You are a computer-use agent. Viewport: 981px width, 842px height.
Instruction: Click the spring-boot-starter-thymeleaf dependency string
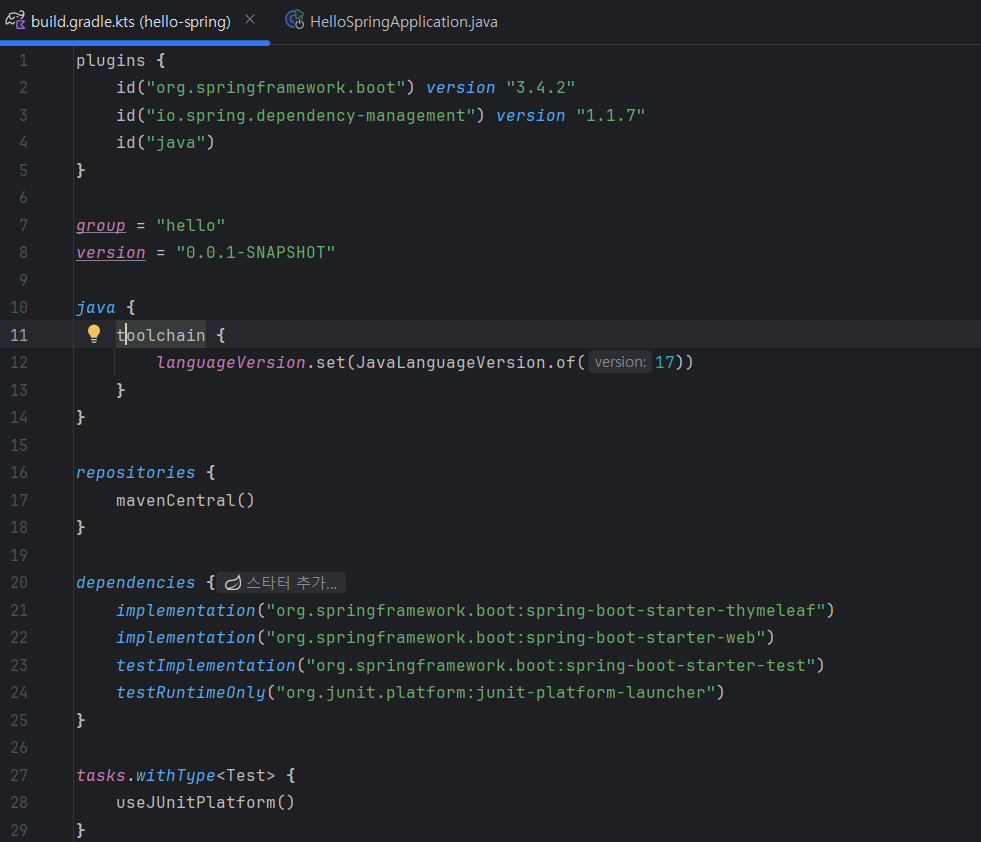(546, 611)
